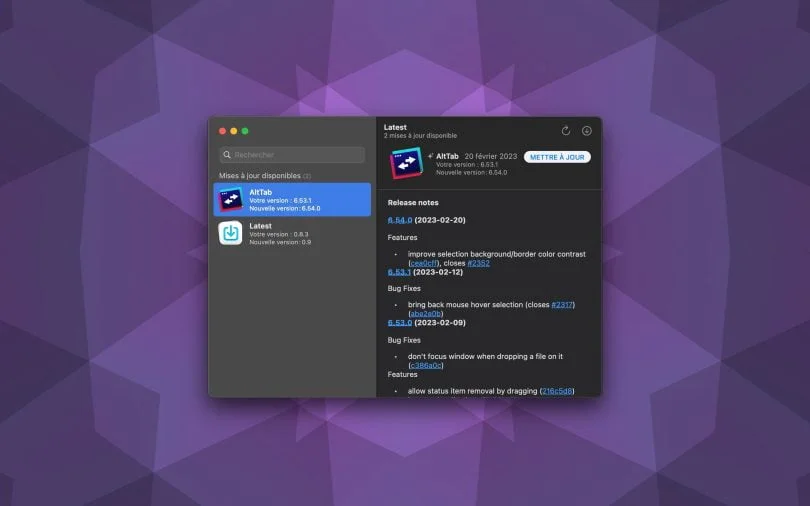Open commit link c386a0c
Screen dimensions: 810x506
(x=426, y=366)
